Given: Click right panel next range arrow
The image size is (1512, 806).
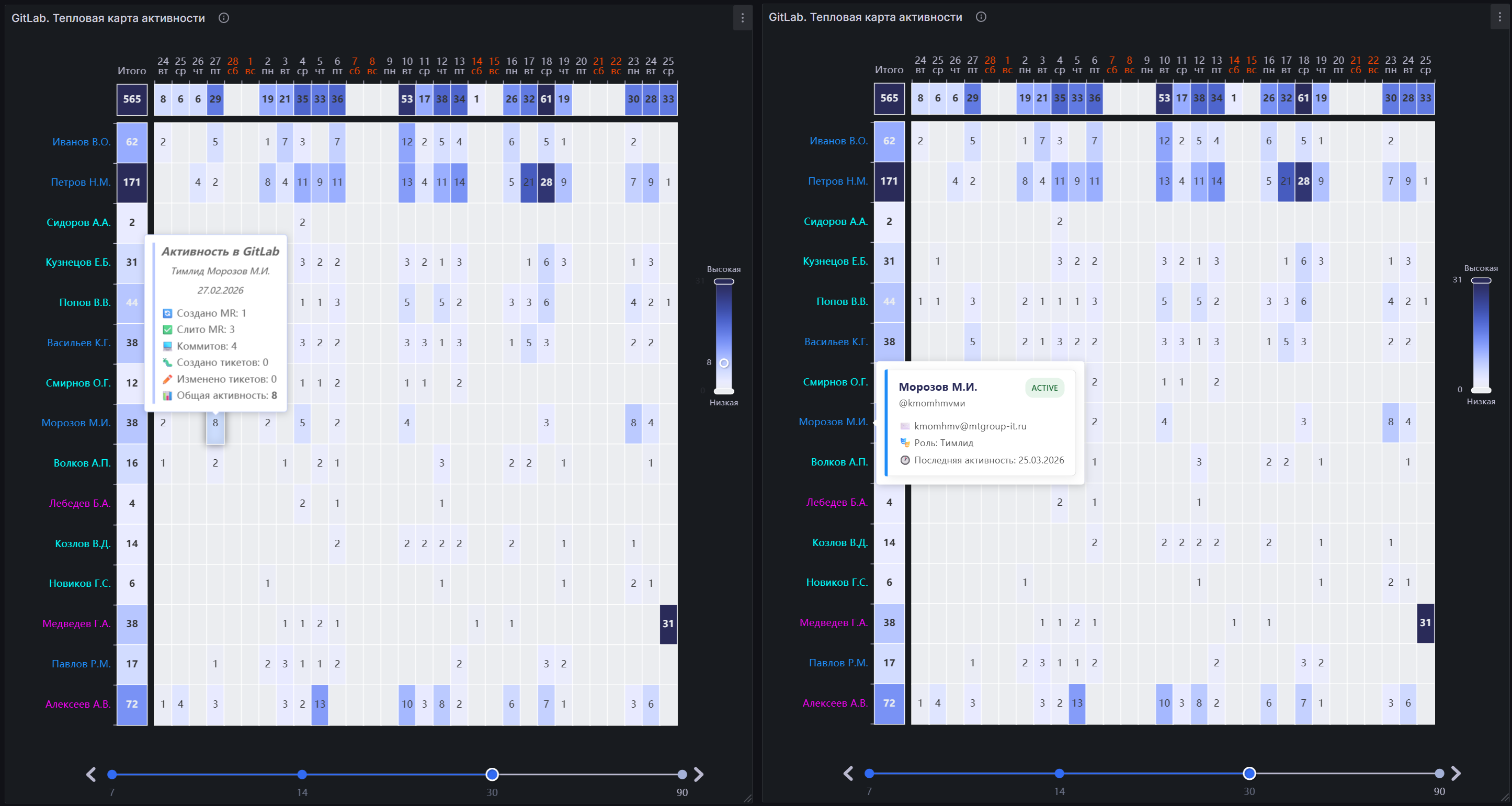Looking at the screenshot, I should tap(1456, 773).
